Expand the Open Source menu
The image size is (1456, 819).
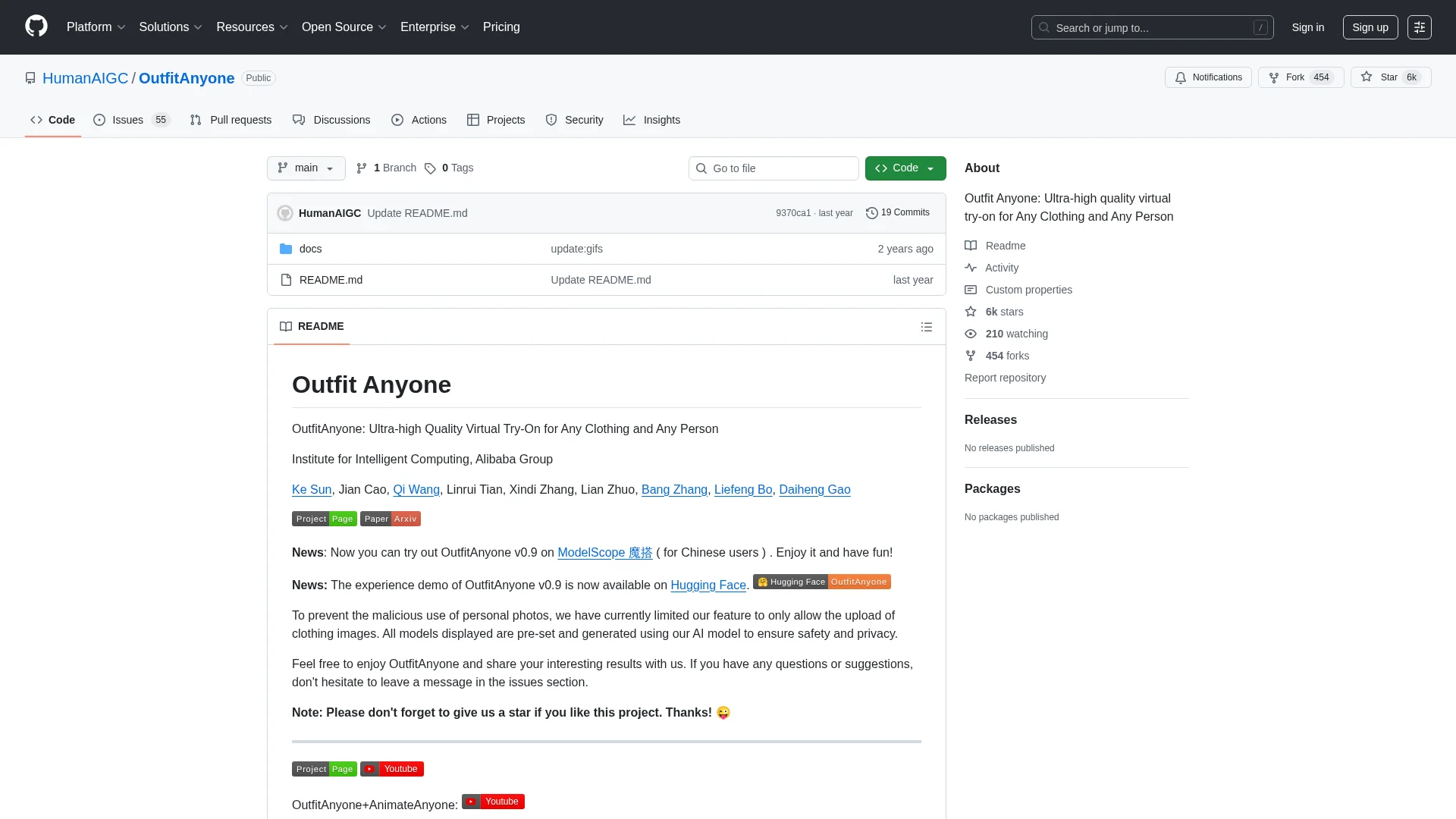tap(344, 27)
